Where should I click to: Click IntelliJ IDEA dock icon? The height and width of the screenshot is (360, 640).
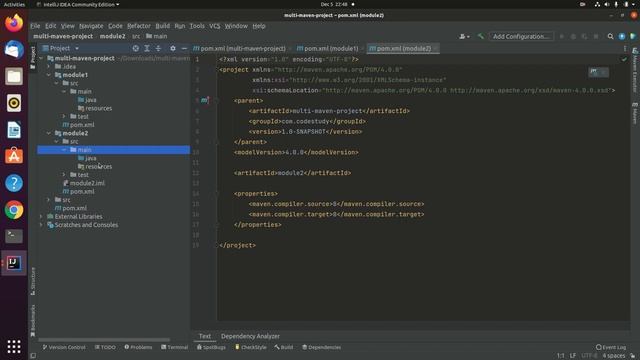(14, 263)
